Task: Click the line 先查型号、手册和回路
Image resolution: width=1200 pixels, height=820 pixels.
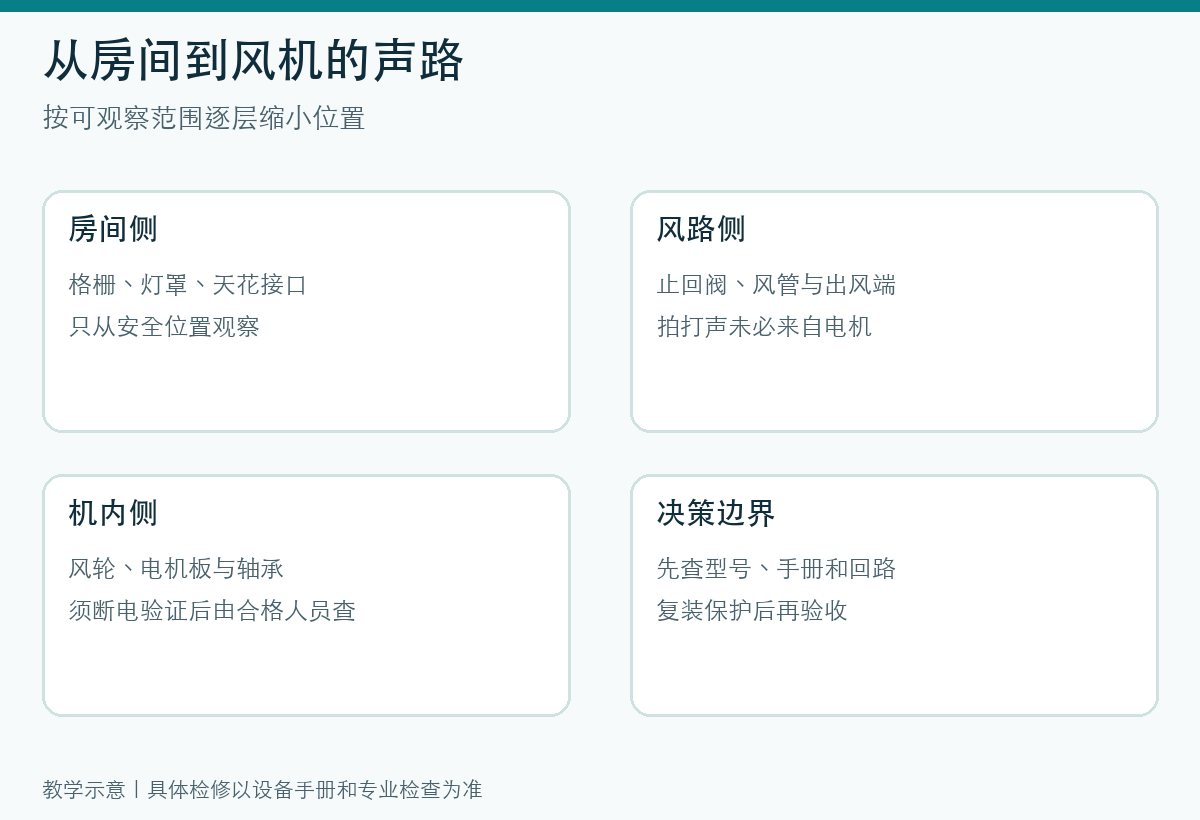Action: (x=776, y=569)
